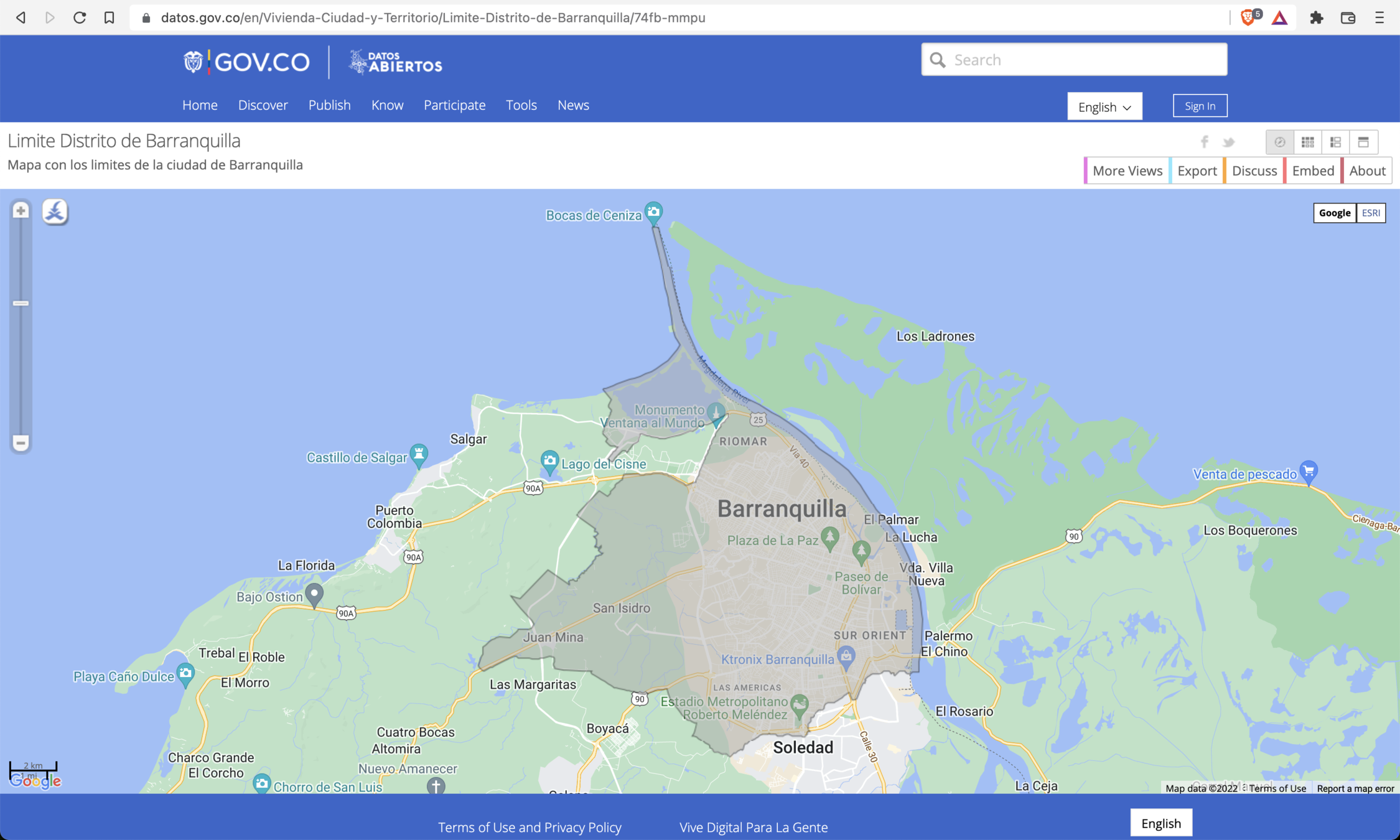The width and height of the screenshot is (1400, 840).
Task: Open the More Views panel
Action: tap(1127, 170)
